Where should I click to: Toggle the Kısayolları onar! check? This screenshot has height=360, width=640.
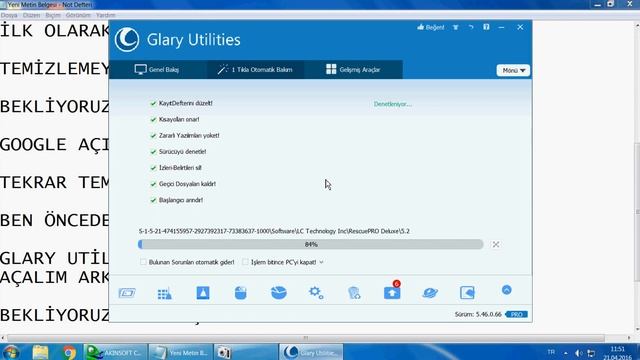pos(153,120)
